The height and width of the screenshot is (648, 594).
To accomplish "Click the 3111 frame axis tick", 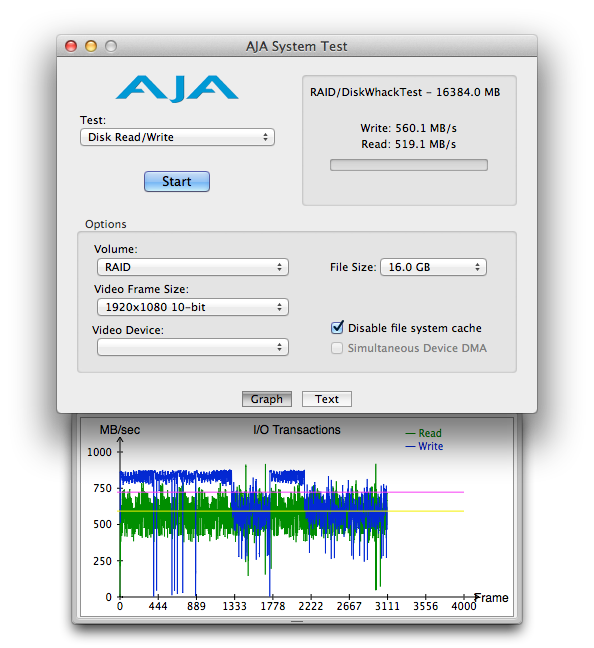I will pos(387,606).
